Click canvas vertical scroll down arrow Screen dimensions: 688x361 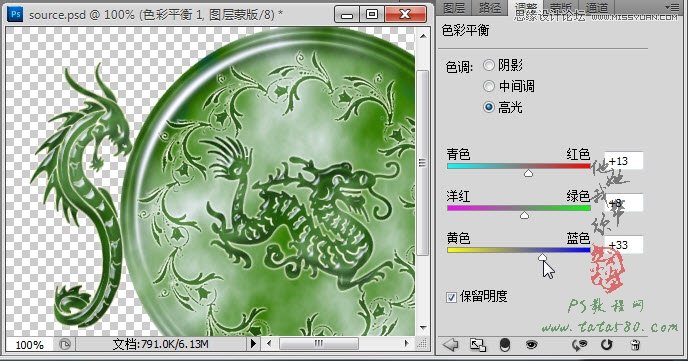click(x=423, y=328)
